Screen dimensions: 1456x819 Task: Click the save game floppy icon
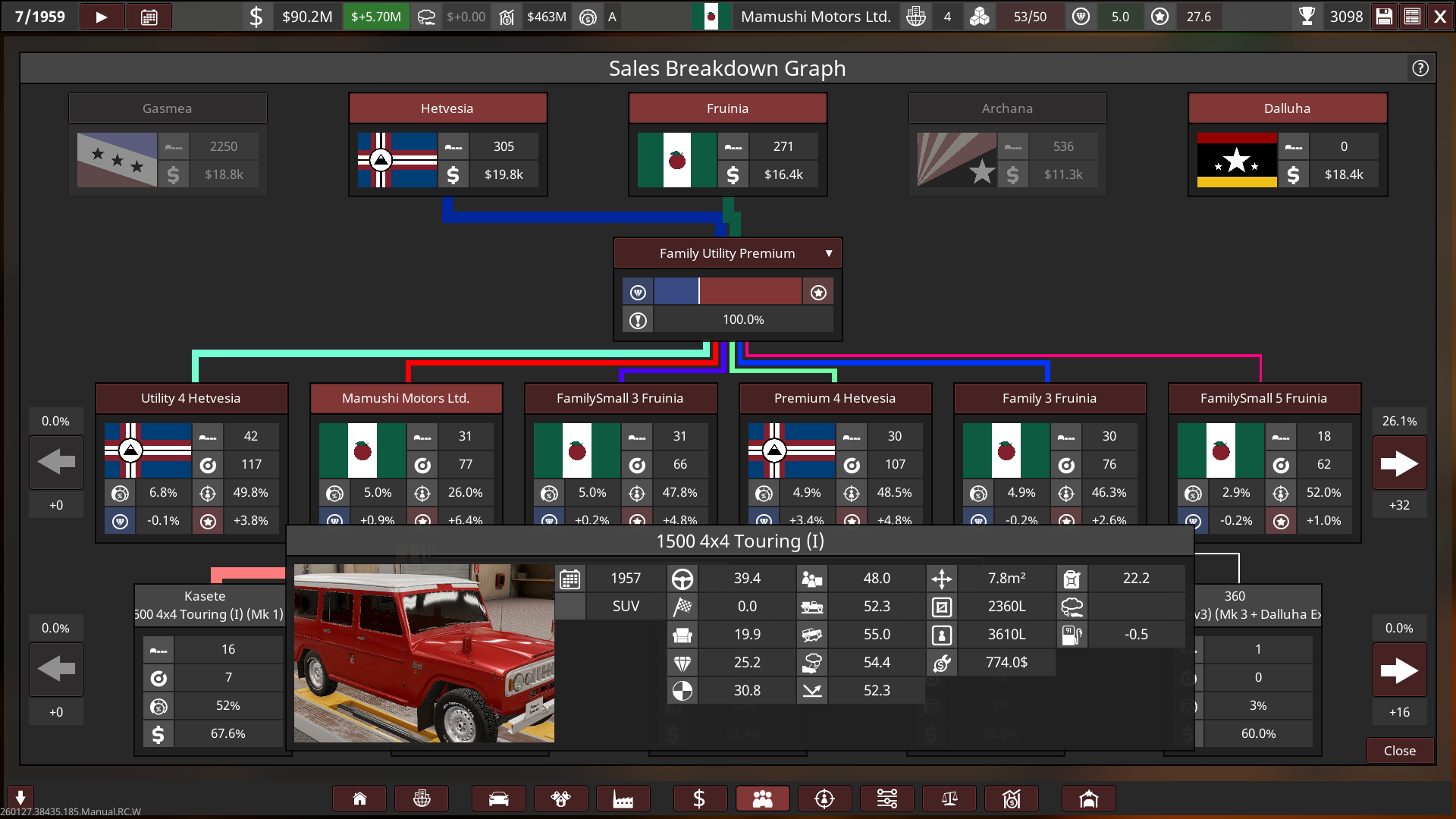(1384, 17)
